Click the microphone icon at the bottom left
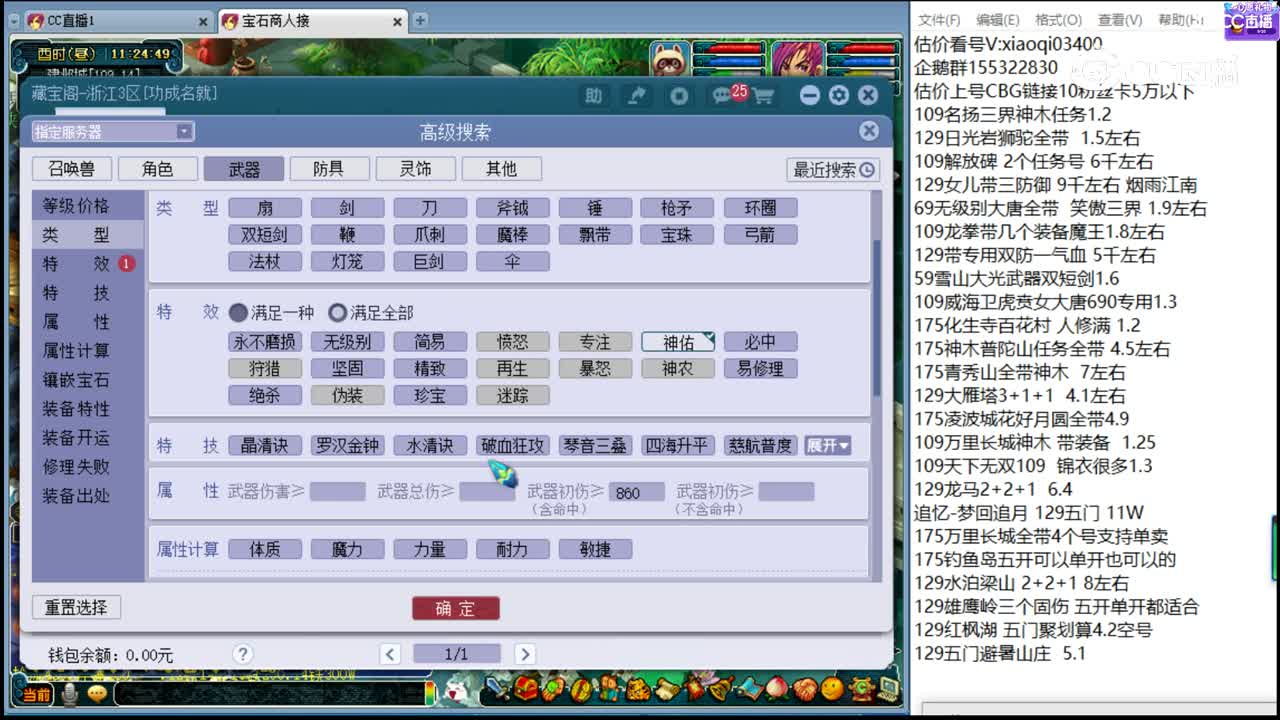Viewport: 1280px width, 720px height. click(x=68, y=693)
